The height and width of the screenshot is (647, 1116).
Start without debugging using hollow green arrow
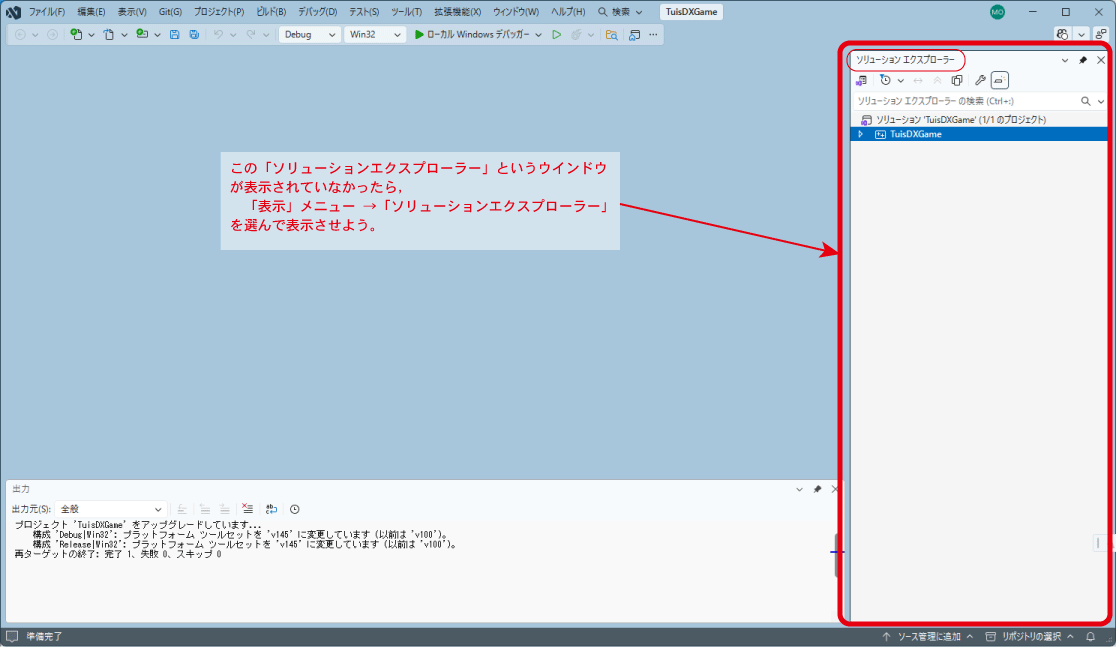click(557, 34)
